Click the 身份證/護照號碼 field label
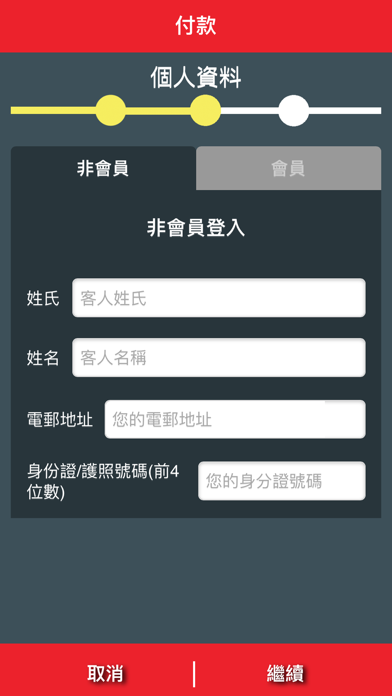 (x=103, y=481)
